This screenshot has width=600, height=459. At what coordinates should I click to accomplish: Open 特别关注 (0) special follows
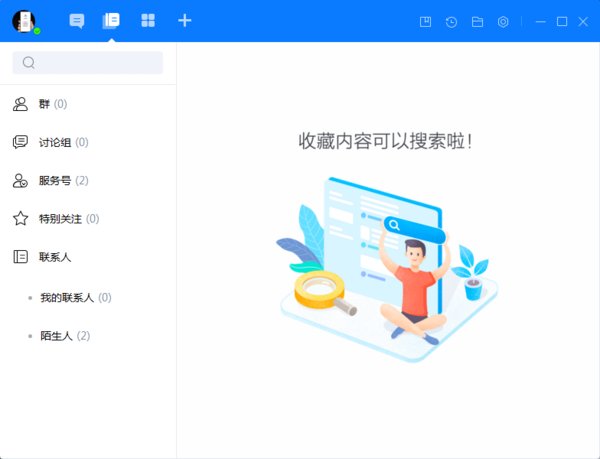pyautogui.click(x=88, y=219)
